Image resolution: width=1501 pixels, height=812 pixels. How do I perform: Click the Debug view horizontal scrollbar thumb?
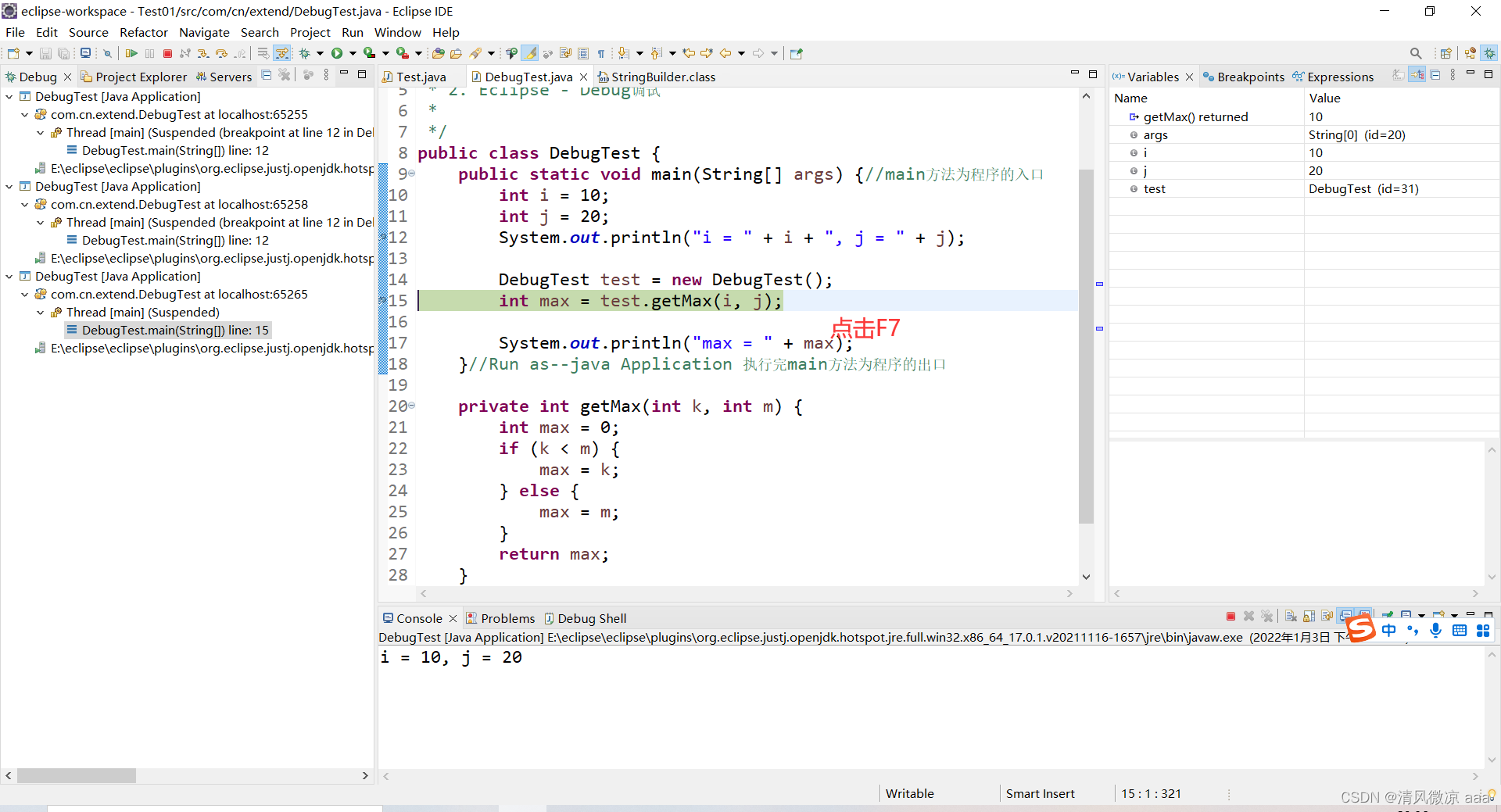click(77, 775)
